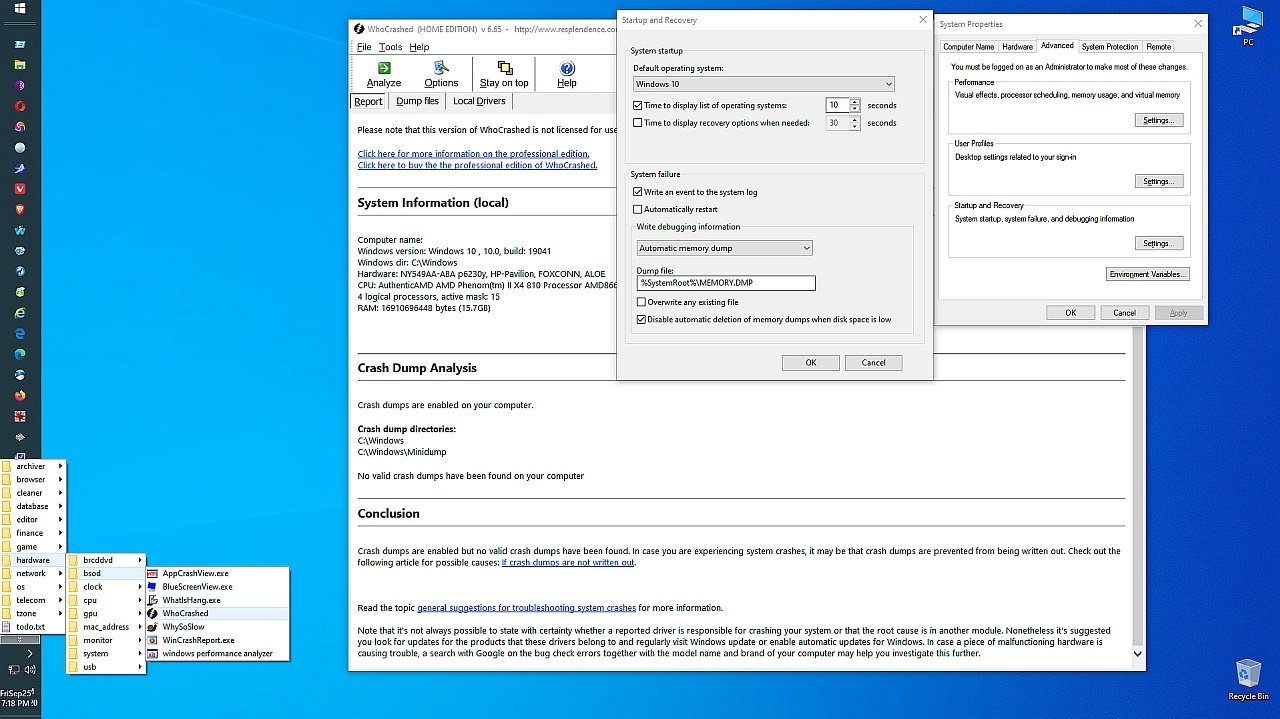Click the network tray icon
The height and width of the screenshot is (719, 1280).
[13, 670]
